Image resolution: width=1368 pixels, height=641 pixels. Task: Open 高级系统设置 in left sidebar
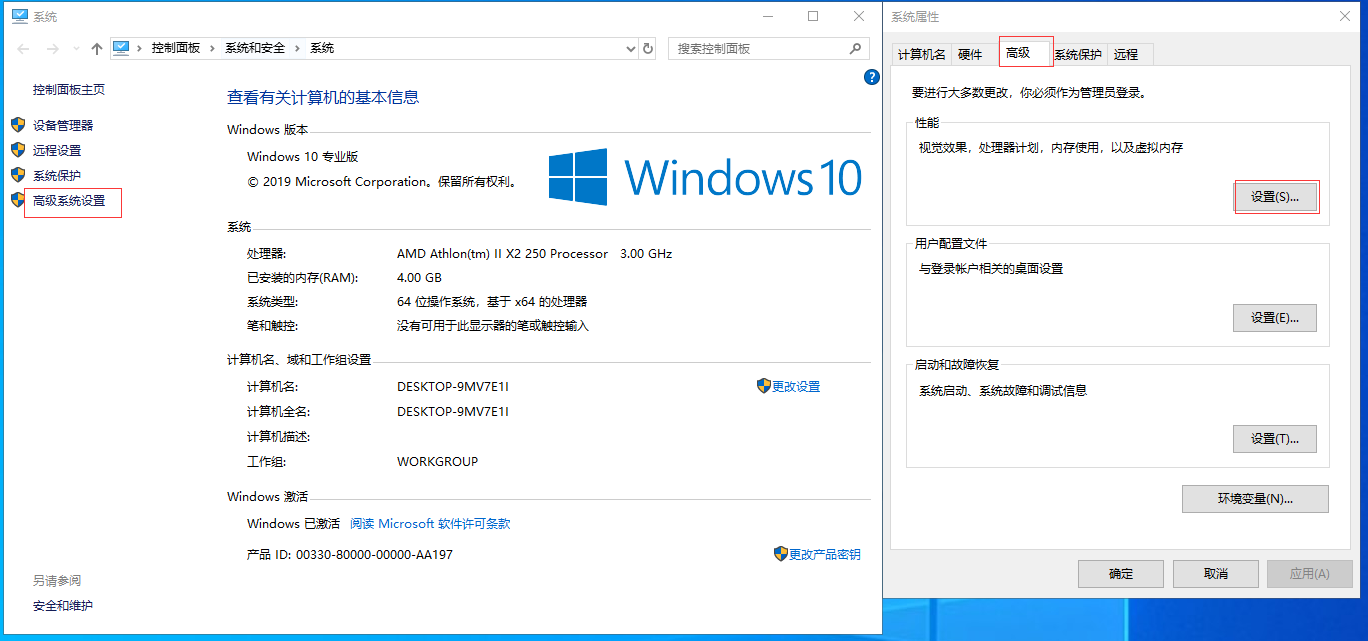[x=69, y=201]
